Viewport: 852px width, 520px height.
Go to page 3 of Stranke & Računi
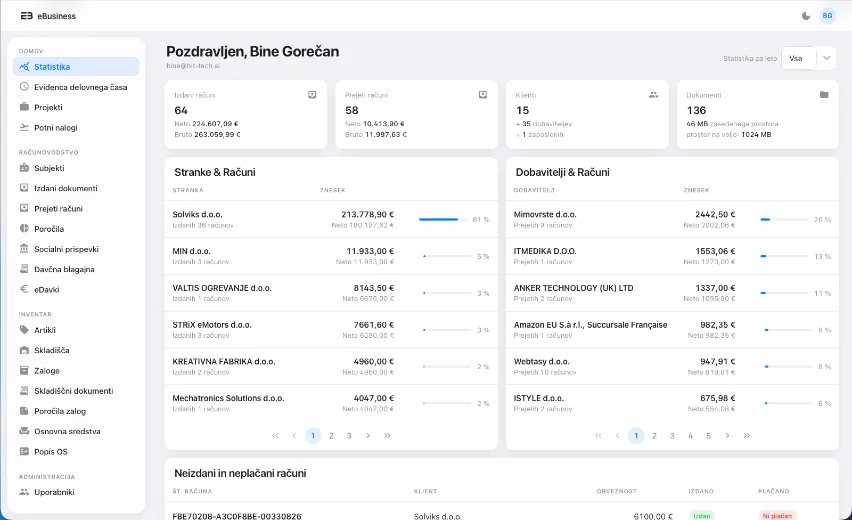[x=349, y=436]
